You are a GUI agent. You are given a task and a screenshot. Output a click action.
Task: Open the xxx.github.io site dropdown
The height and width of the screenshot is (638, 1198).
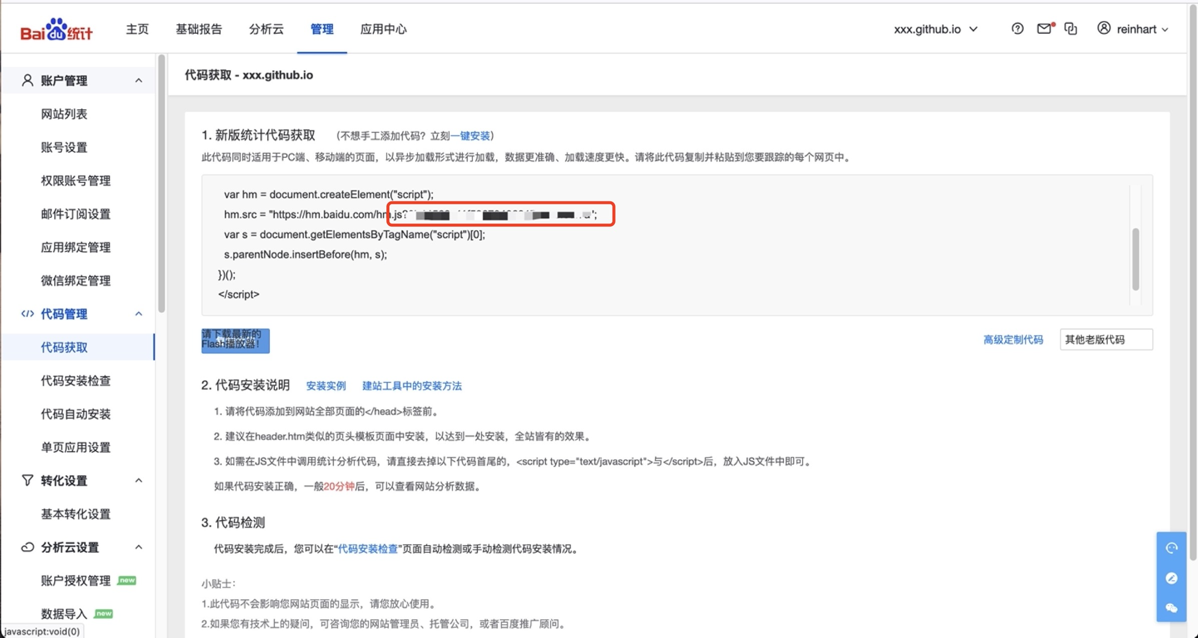(x=935, y=29)
